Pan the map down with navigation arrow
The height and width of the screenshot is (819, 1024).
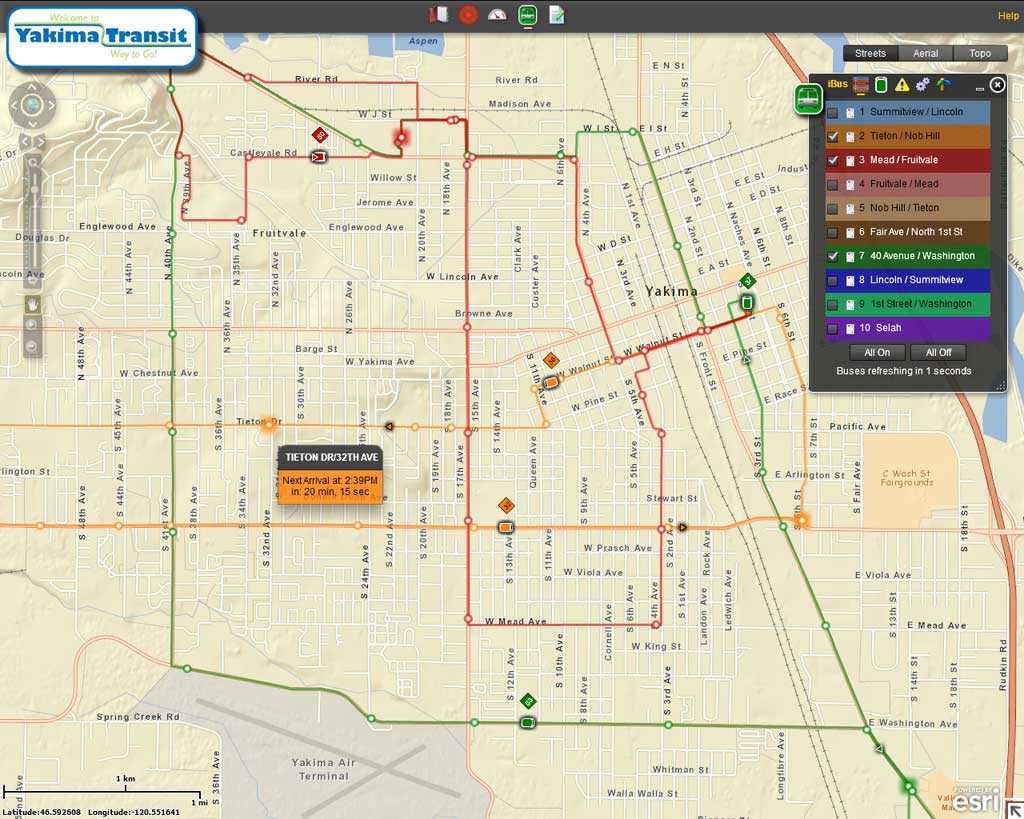click(32, 123)
